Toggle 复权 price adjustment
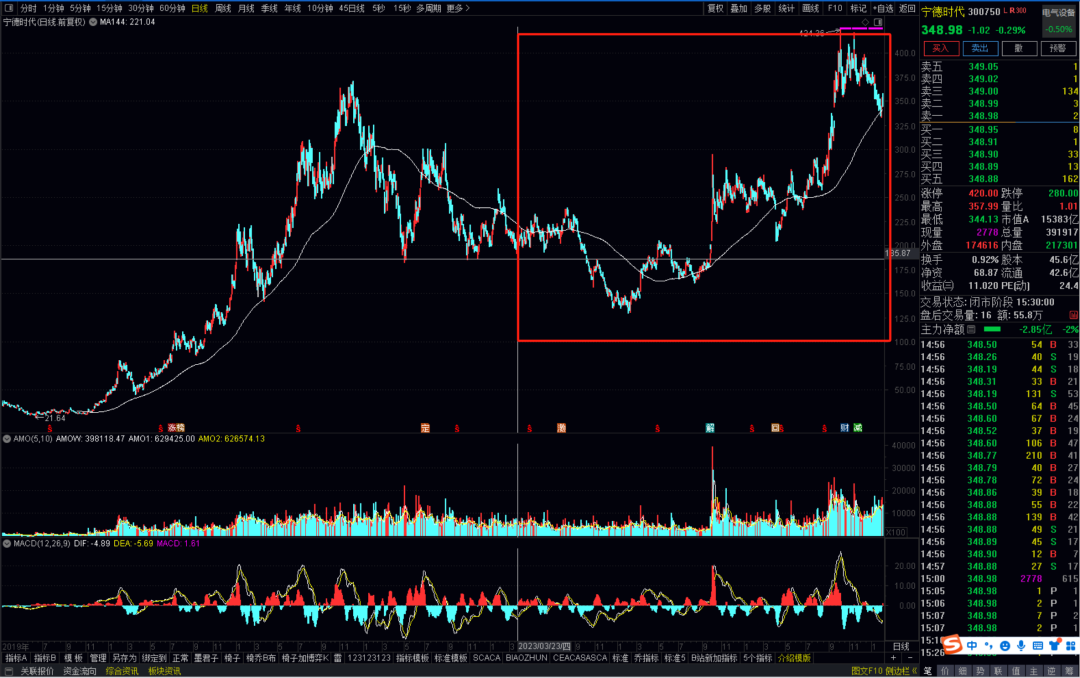 tap(715, 8)
